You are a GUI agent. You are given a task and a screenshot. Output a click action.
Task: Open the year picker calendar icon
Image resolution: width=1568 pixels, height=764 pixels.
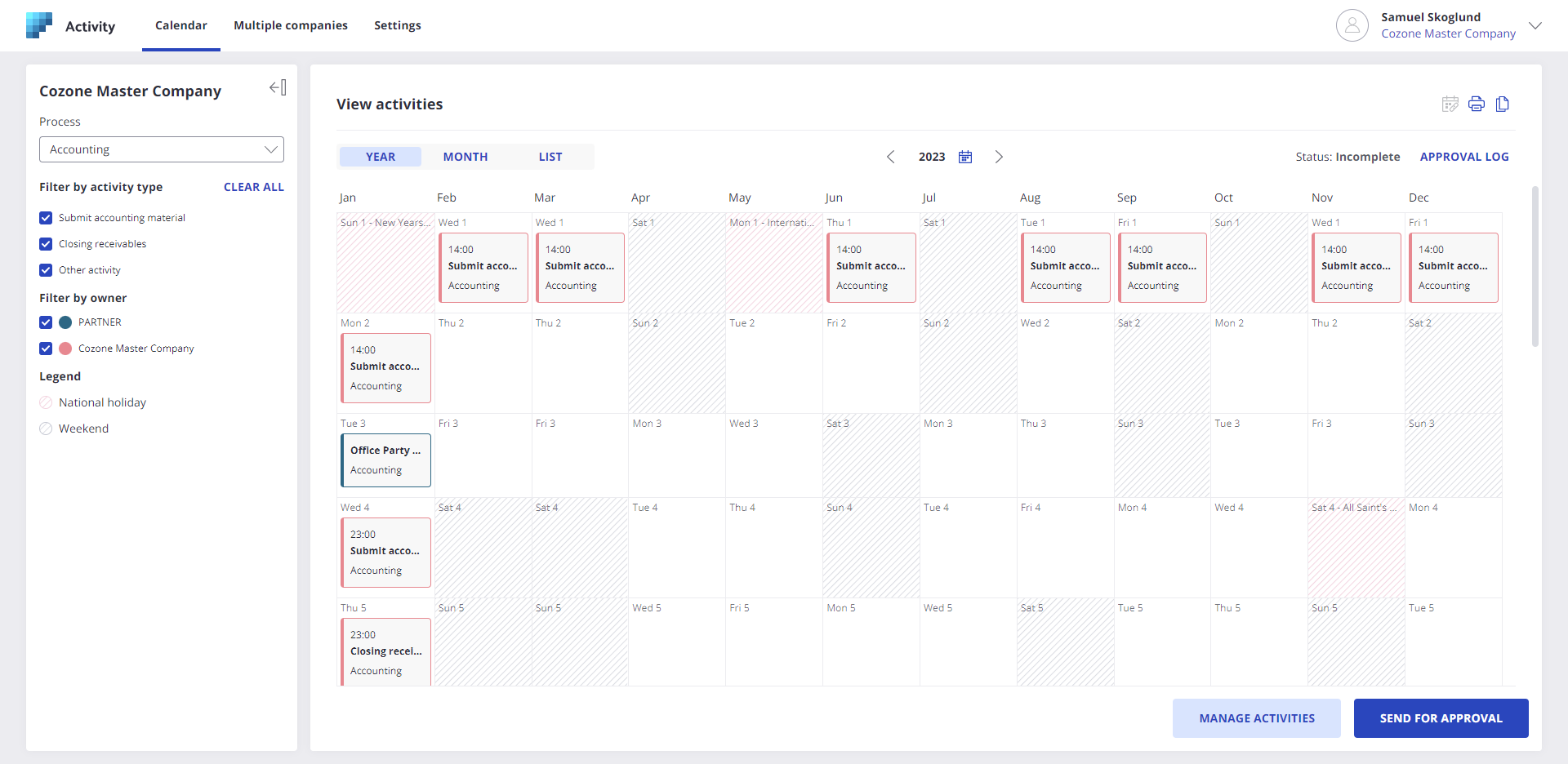coord(965,157)
